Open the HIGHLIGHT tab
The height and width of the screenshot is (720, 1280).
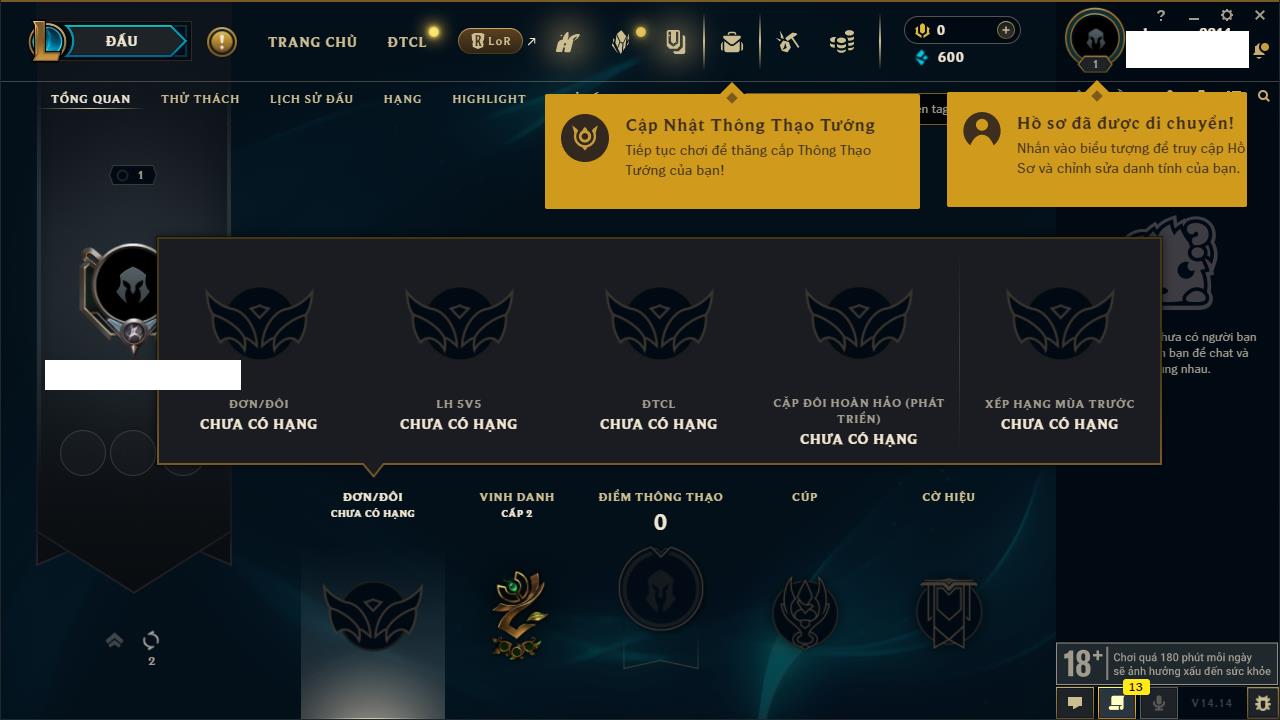489,98
